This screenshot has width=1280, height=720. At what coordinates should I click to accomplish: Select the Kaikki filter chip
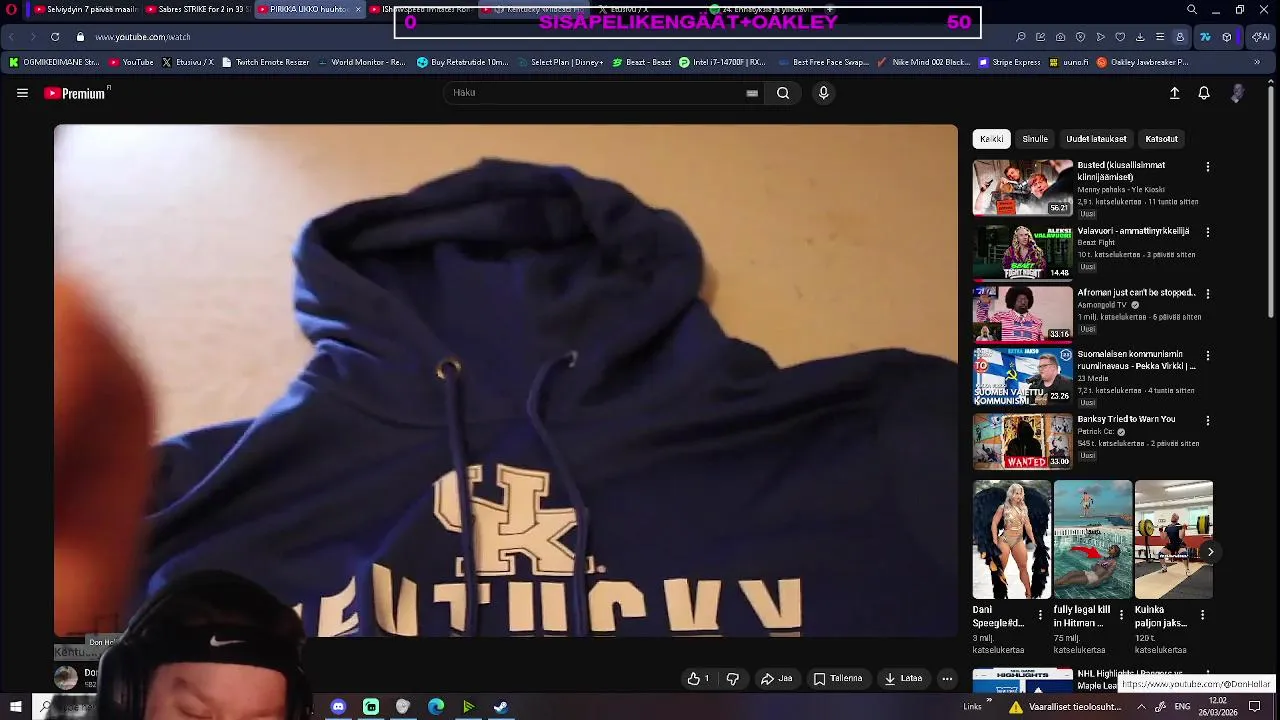pos(991,139)
